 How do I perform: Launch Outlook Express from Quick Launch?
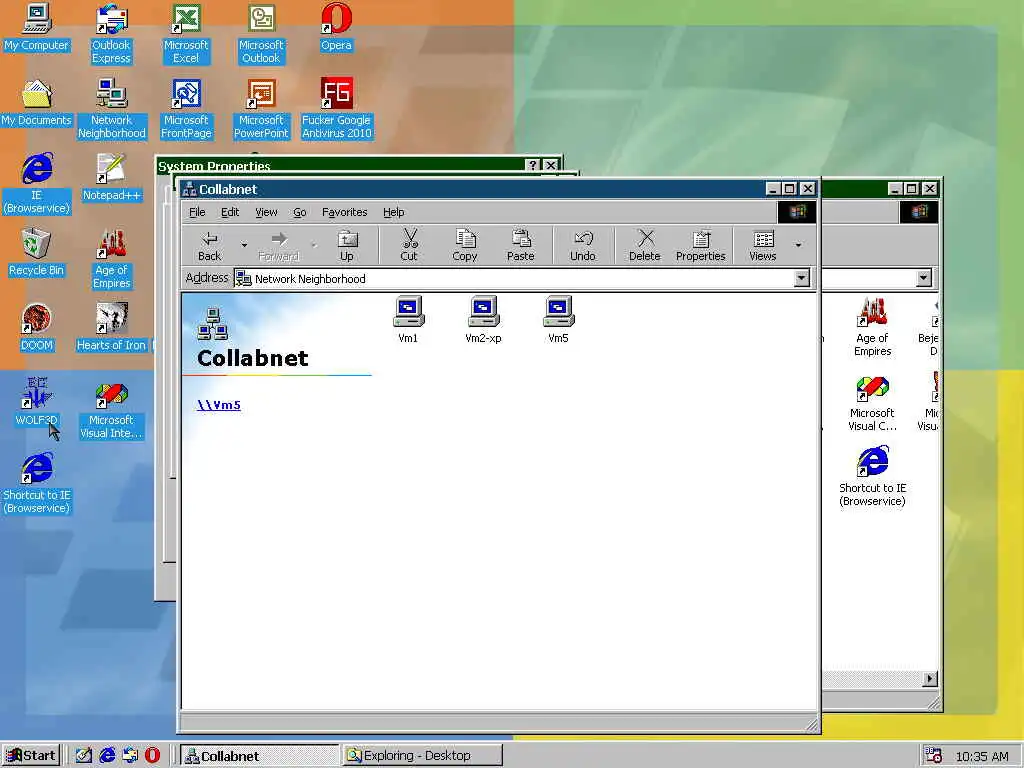(130, 756)
